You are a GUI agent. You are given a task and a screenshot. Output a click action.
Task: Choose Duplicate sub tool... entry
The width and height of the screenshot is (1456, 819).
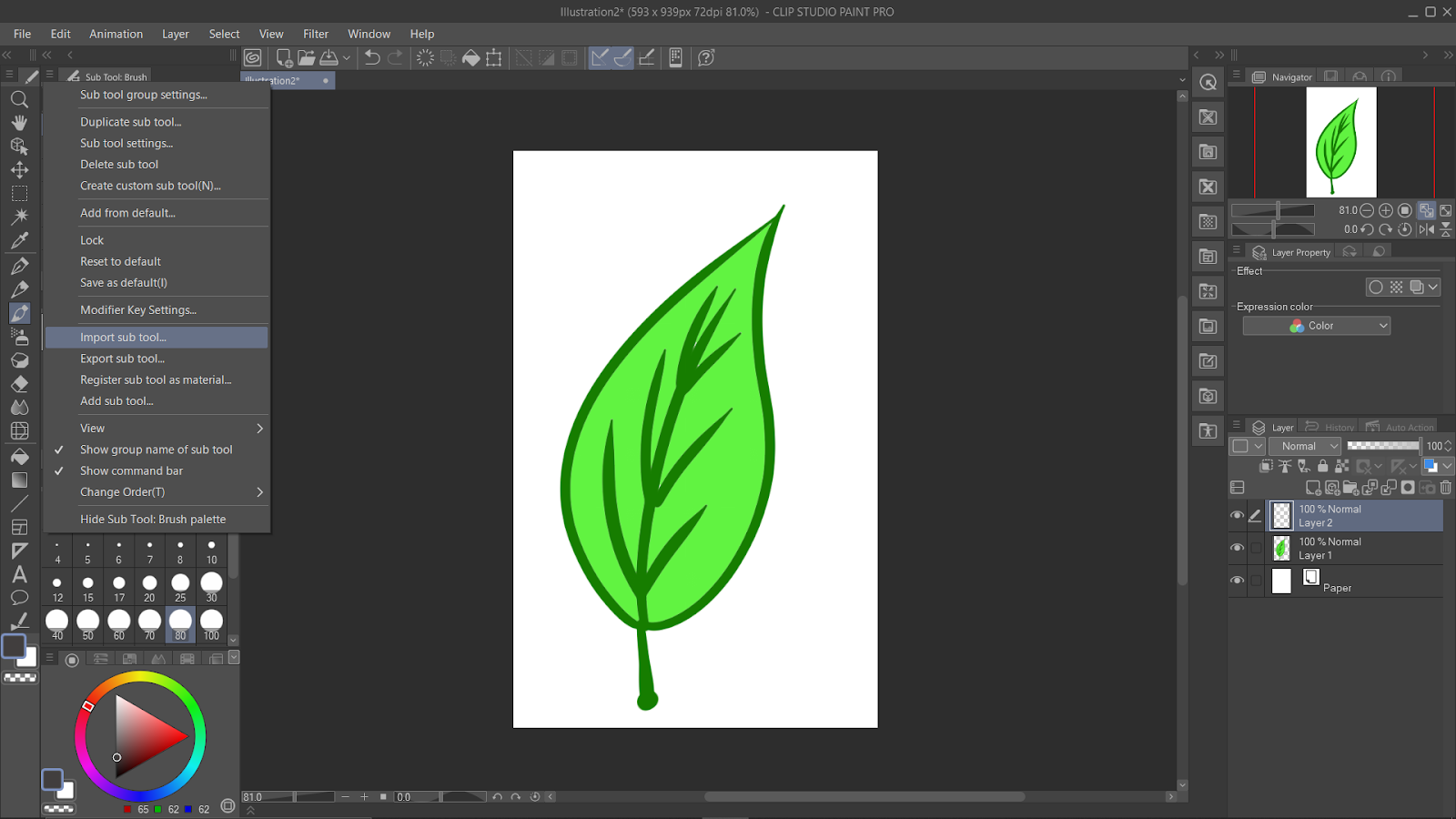[157, 122]
